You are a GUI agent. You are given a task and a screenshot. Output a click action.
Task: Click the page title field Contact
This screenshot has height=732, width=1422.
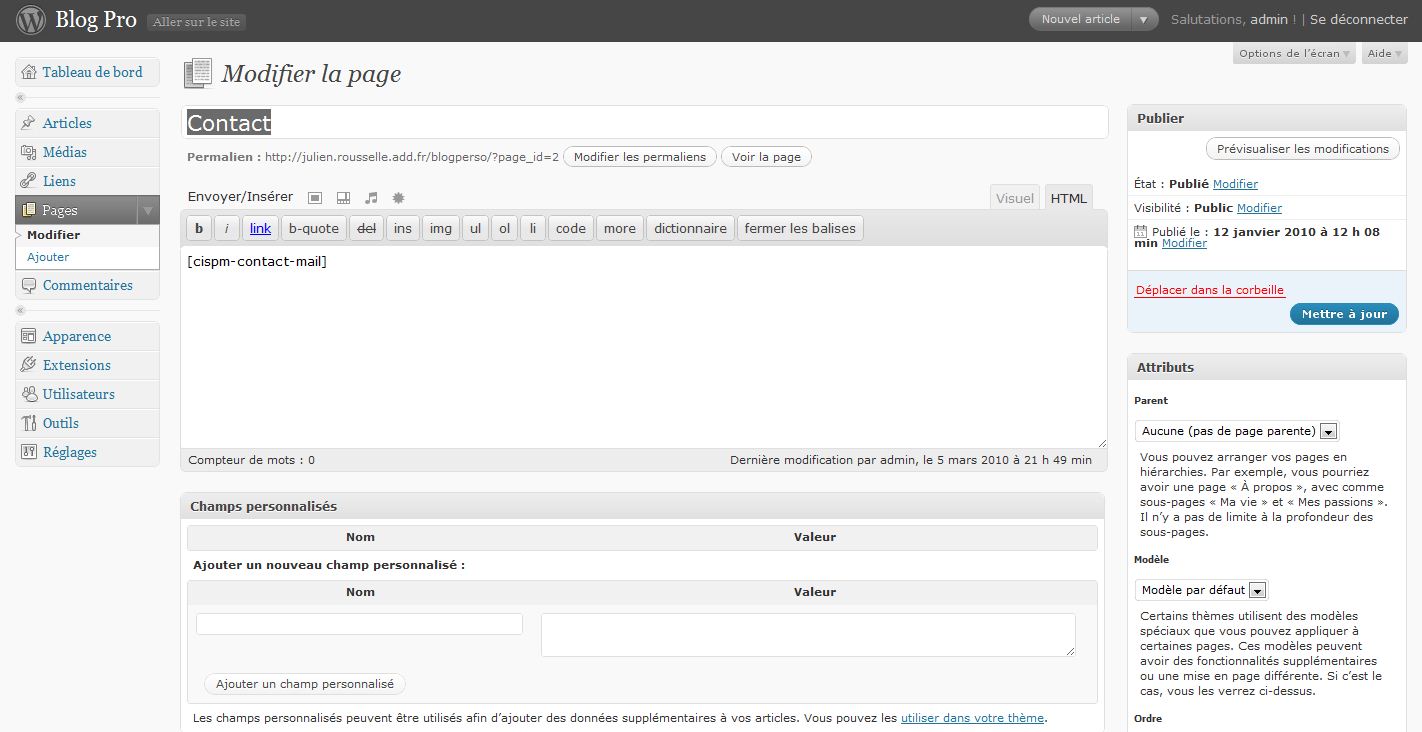(644, 123)
